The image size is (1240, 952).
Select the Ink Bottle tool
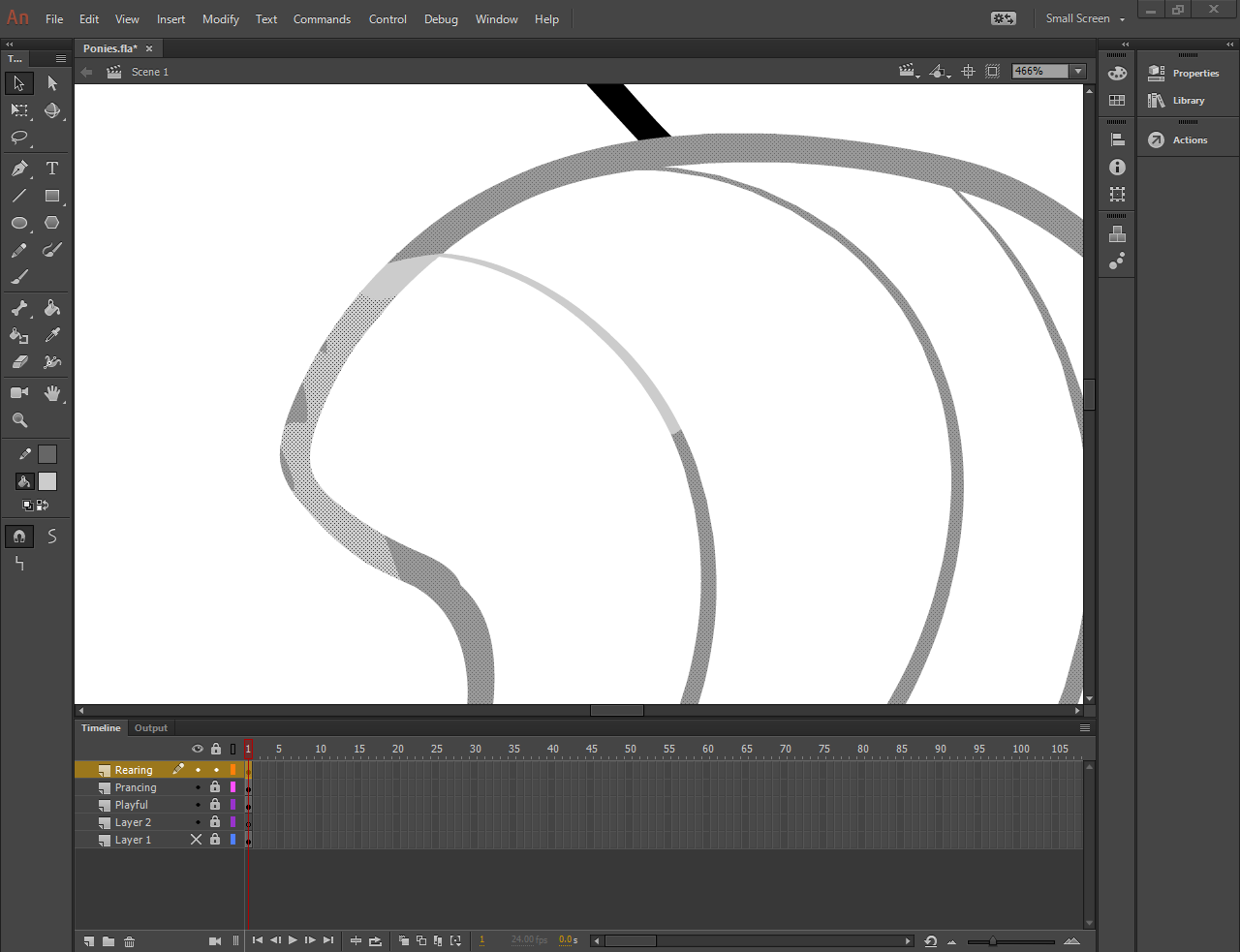(19, 335)
